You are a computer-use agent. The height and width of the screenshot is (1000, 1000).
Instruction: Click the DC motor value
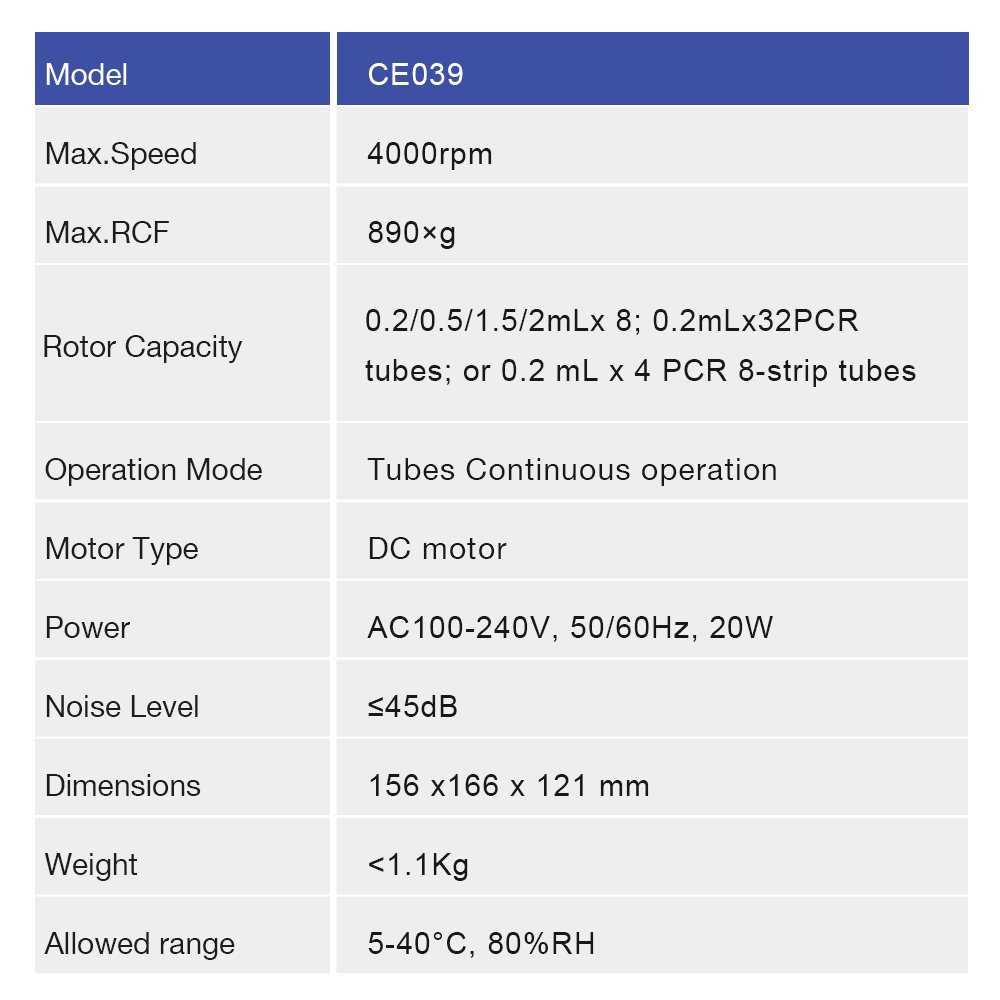point(437,549)
